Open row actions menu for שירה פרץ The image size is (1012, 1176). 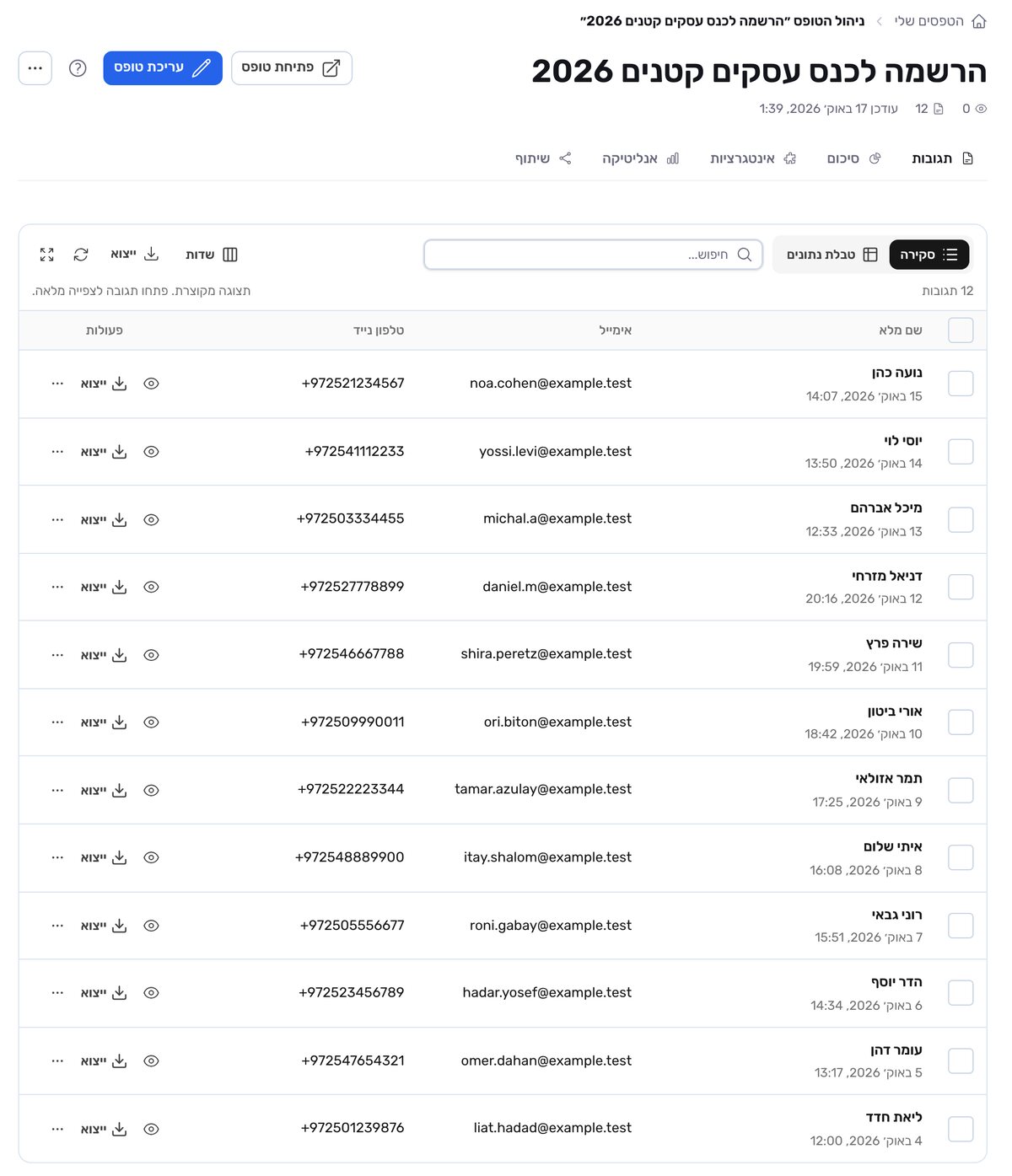tap(57, 655)
